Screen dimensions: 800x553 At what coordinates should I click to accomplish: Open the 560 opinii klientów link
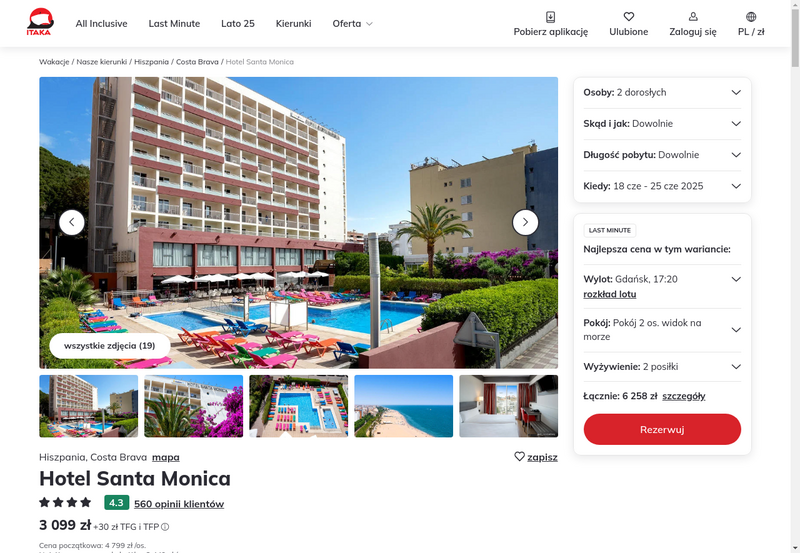pos(179,504)
